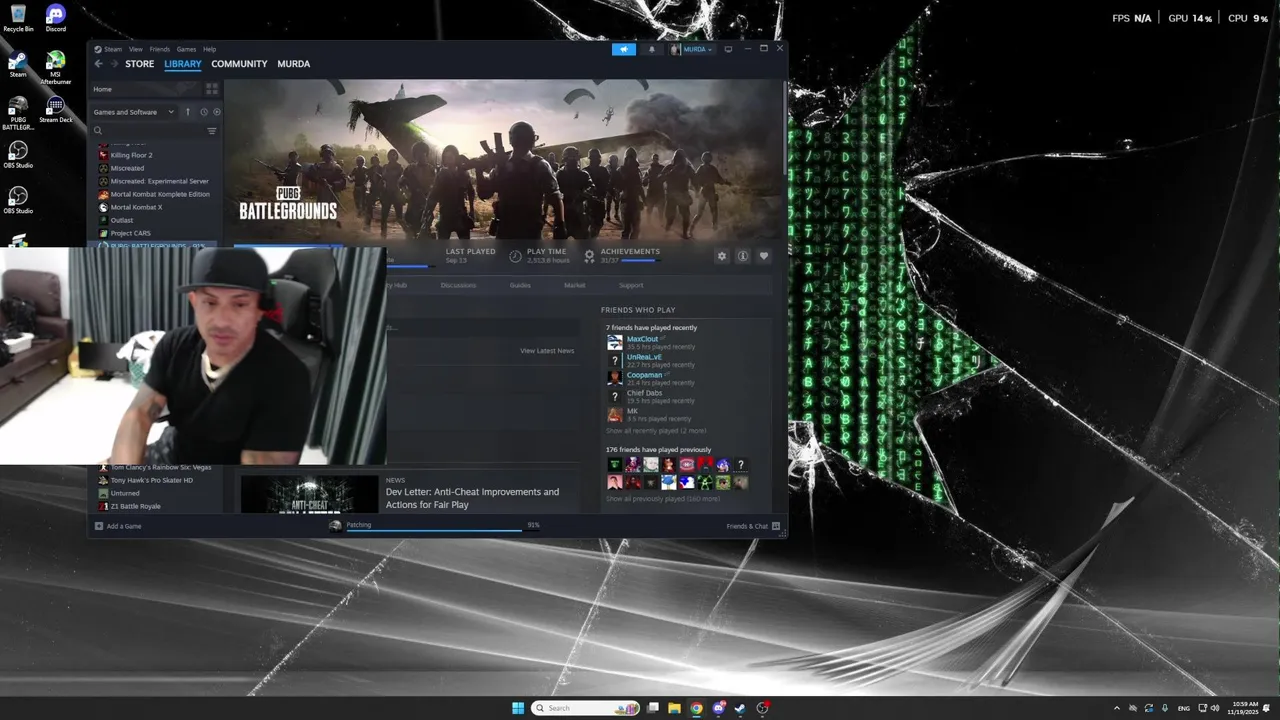Toggle collections grid view icon
The height and width of the screenshot is (720, 1280).
[212, 89]
